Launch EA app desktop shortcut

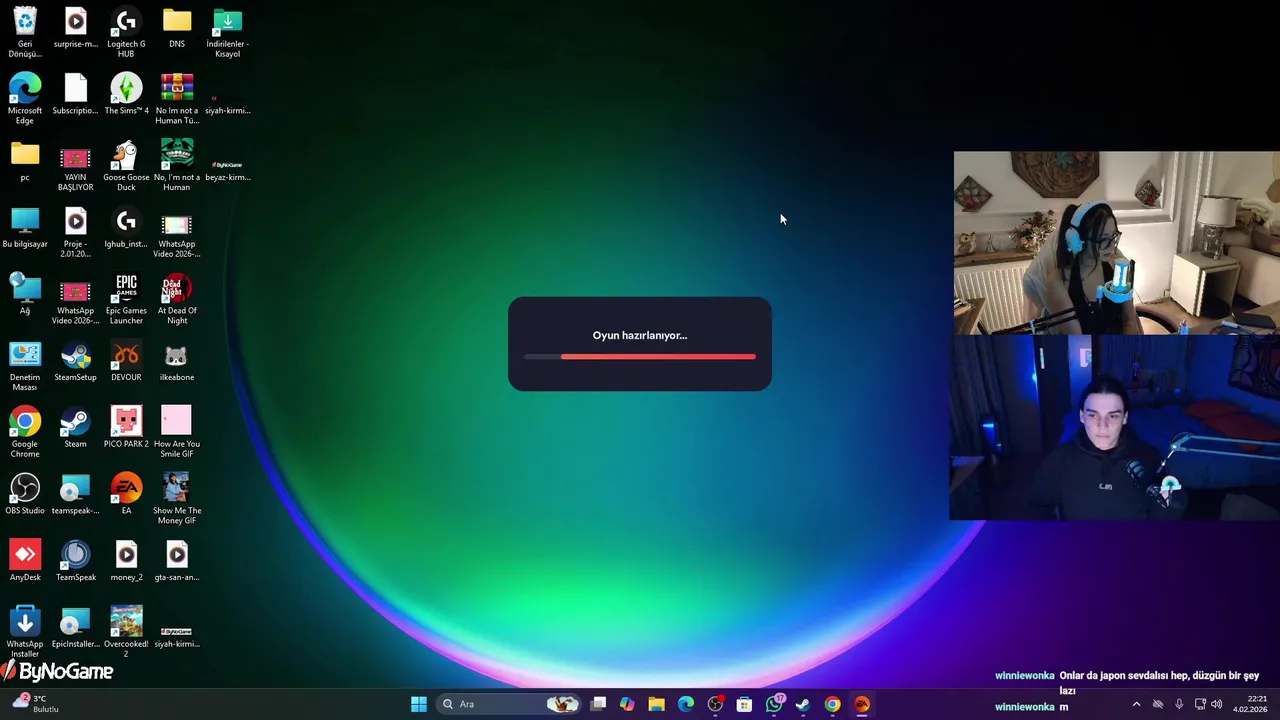(126, 495)
